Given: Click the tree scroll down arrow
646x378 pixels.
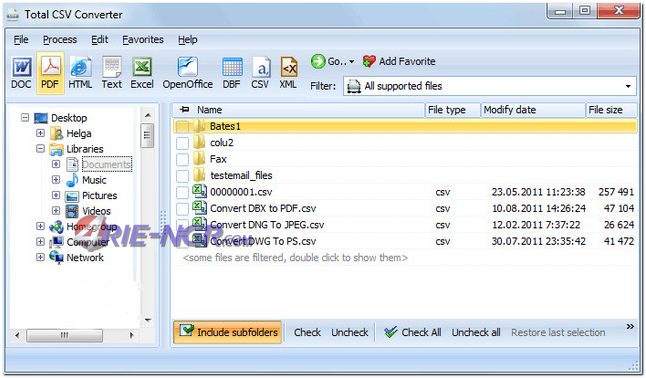Looking at the screenshot, I should [x=147, y=320].
